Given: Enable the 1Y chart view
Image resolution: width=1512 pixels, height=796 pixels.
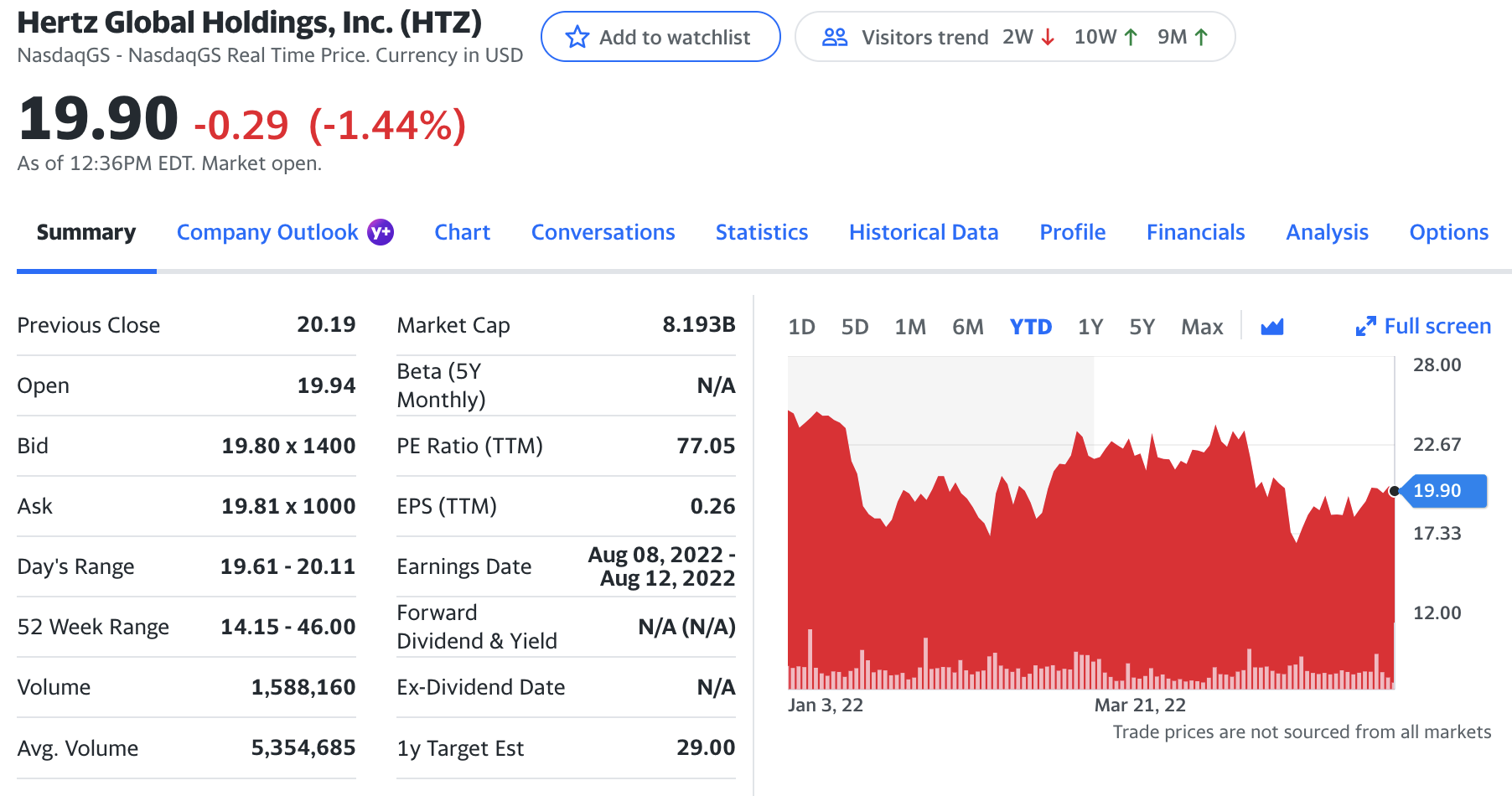Looking at the screenshot, I should [x=1090, y=327].
